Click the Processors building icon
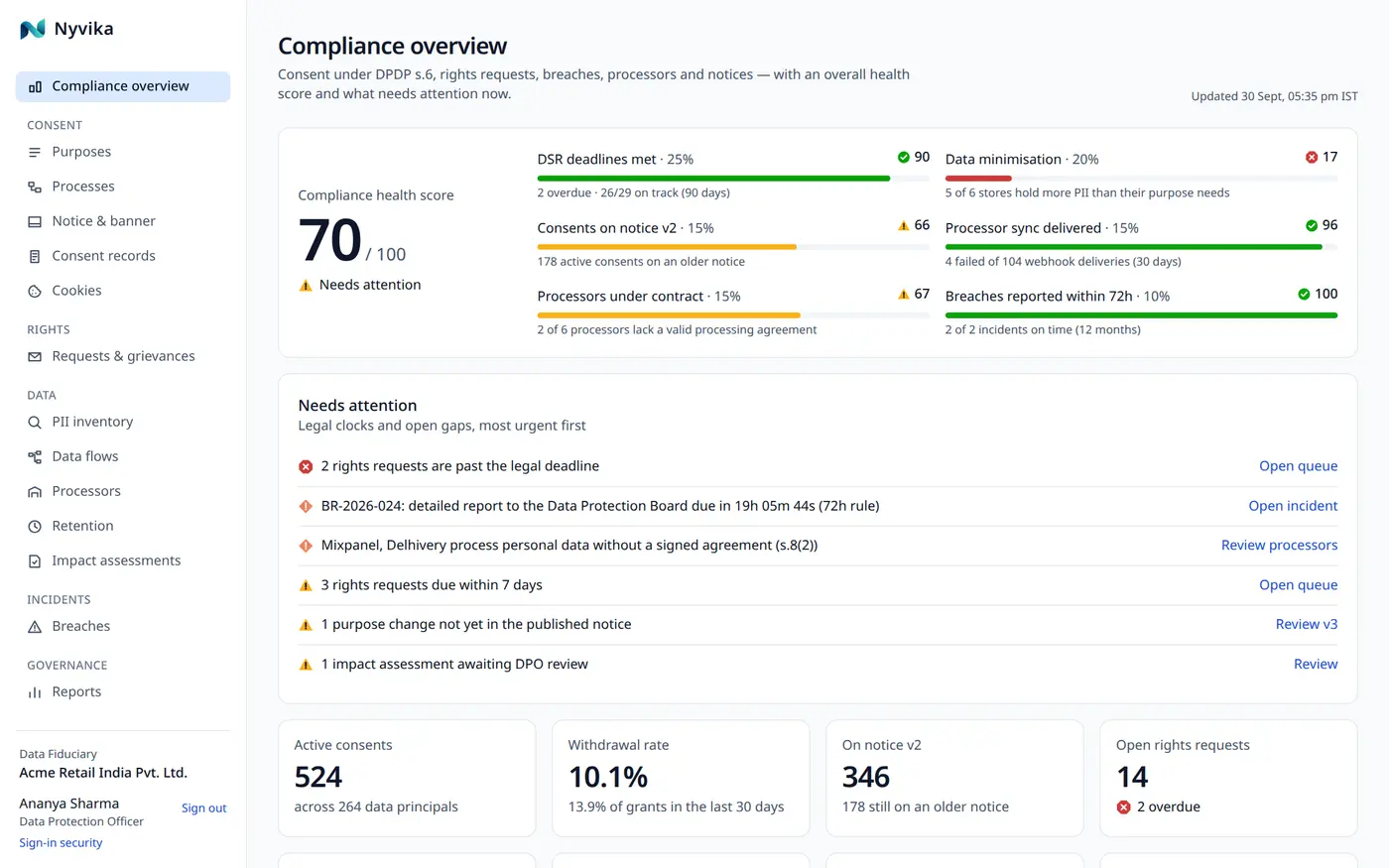The height and width of the screenshot is (868, 1389). (35, 491)
